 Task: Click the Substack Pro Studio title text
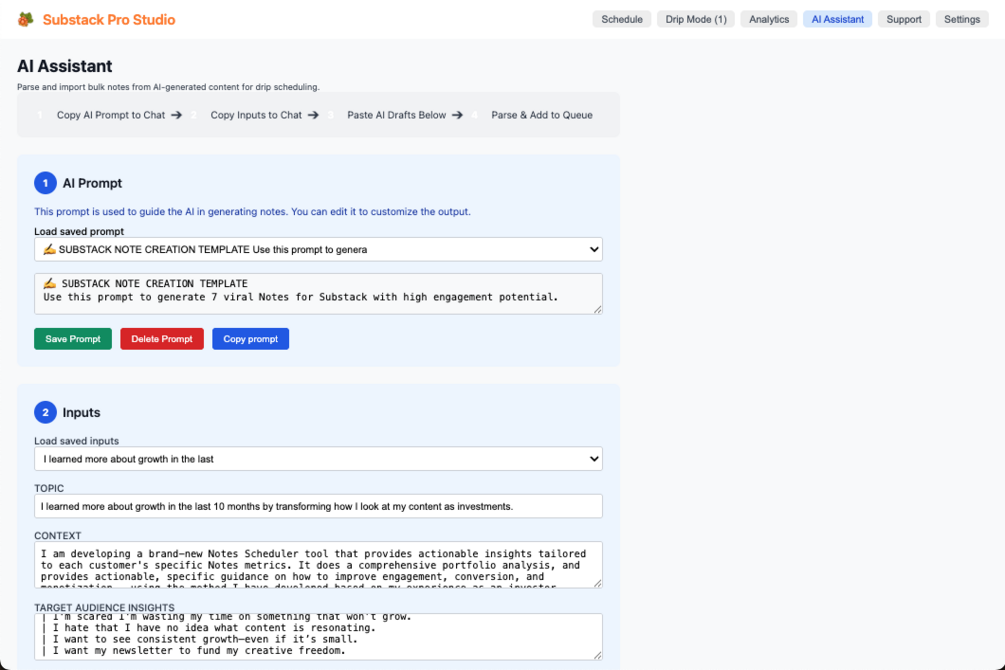click(109, 20)
